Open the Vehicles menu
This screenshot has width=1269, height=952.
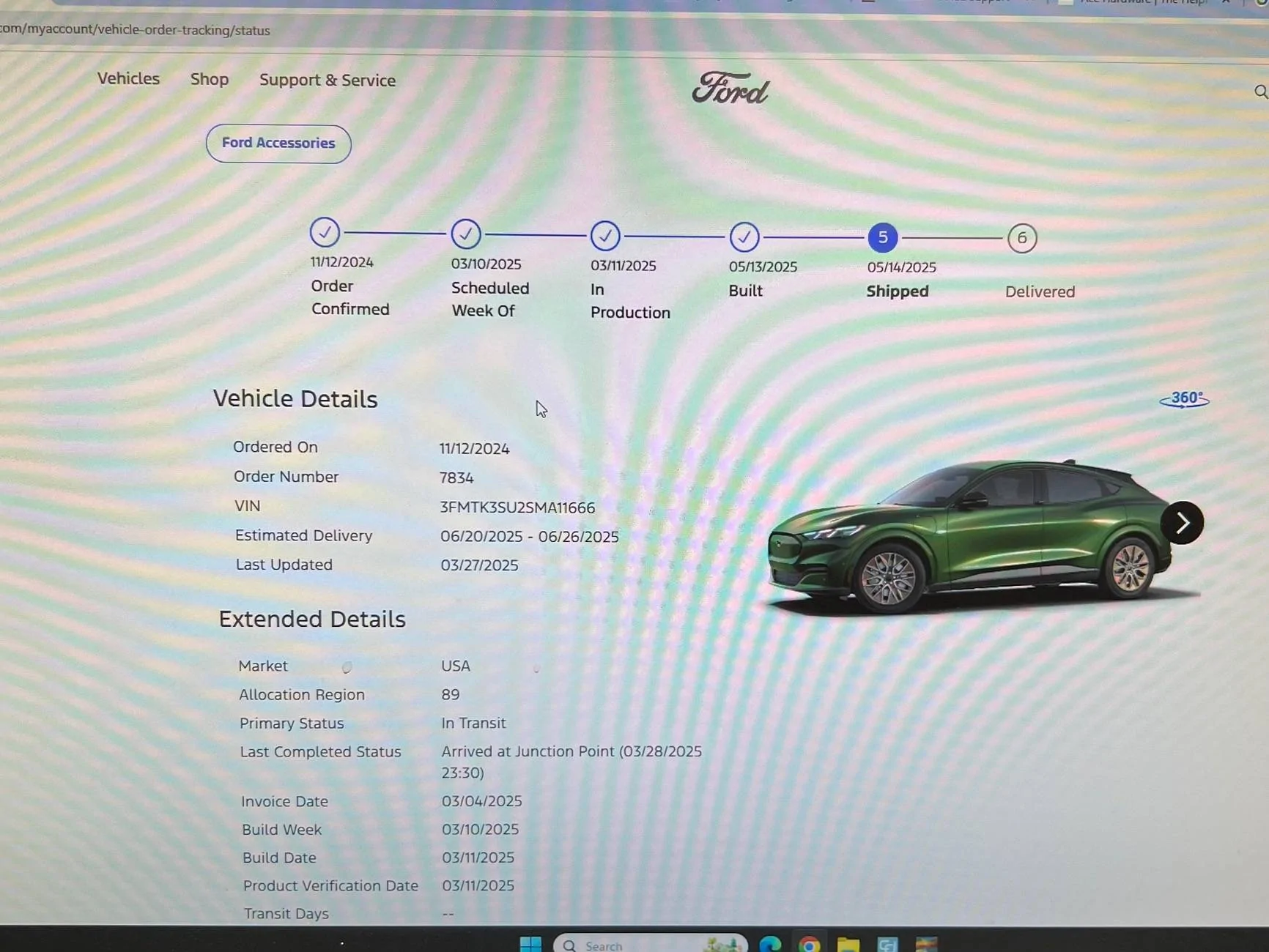pos(128,78)
